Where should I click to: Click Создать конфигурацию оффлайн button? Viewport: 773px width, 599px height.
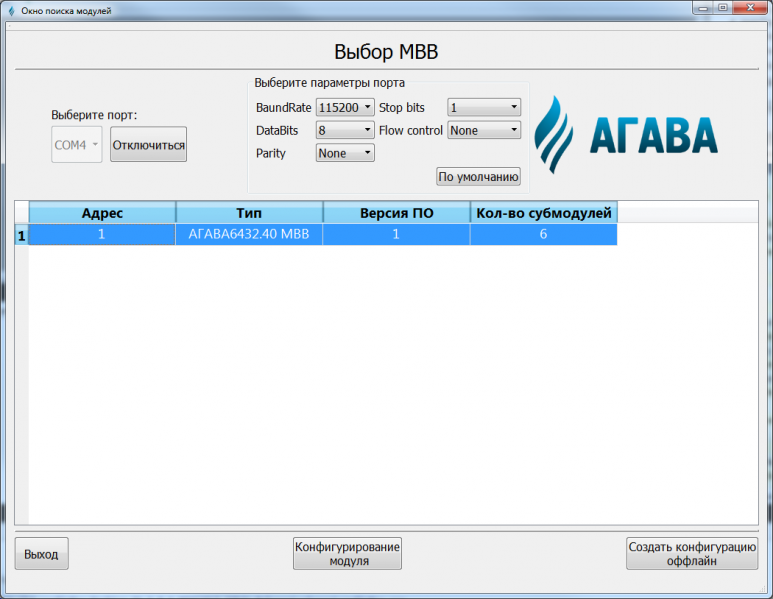coord(692,554)
